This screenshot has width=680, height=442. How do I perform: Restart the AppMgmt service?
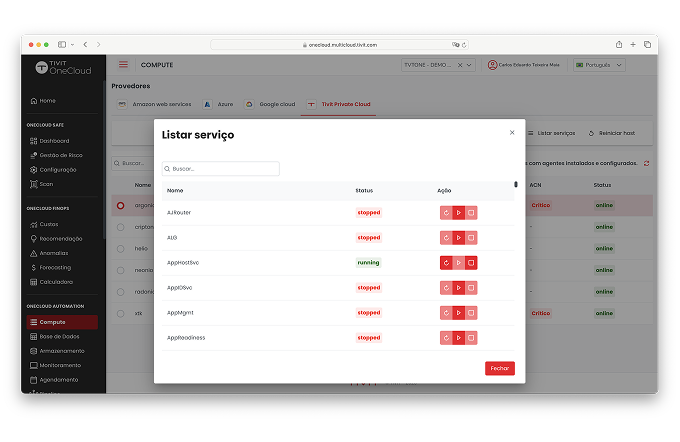point(446,313)
